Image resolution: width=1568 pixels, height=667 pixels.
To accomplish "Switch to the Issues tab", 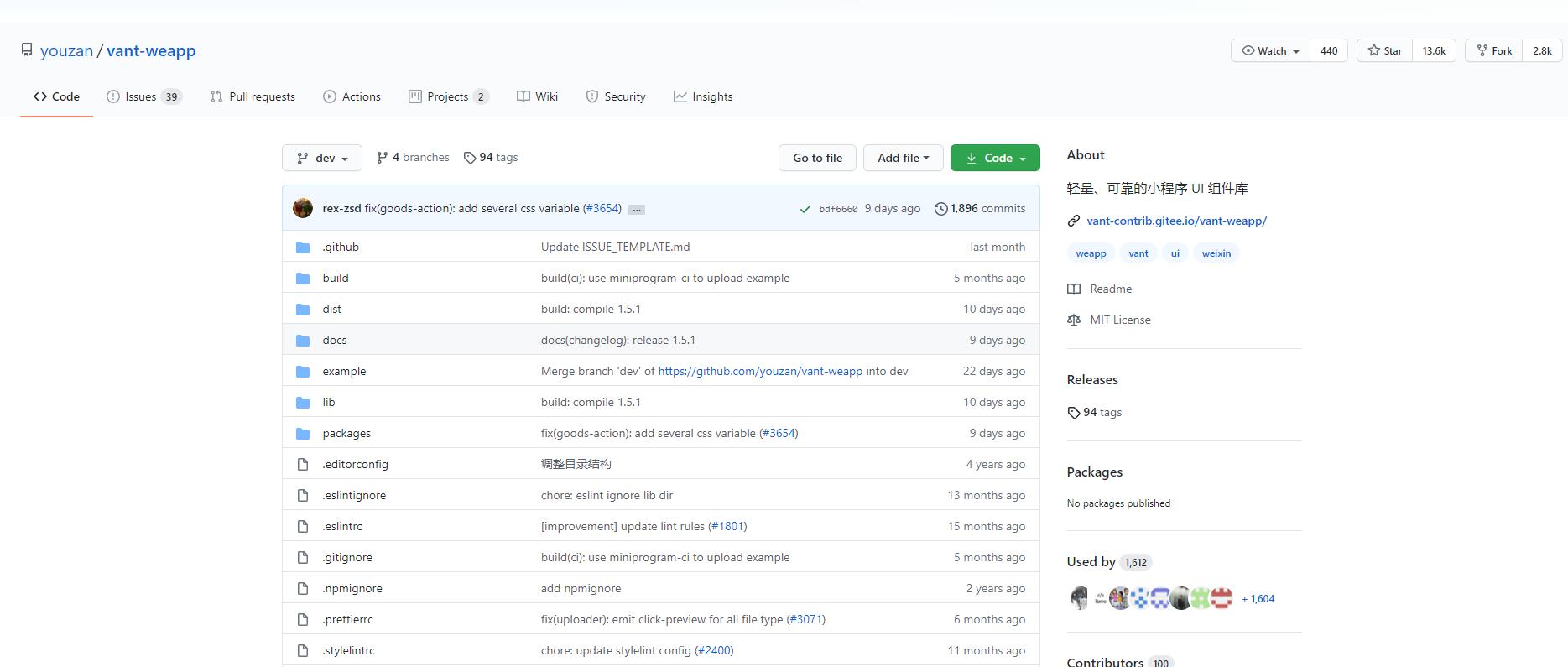I will pos(143,96).
